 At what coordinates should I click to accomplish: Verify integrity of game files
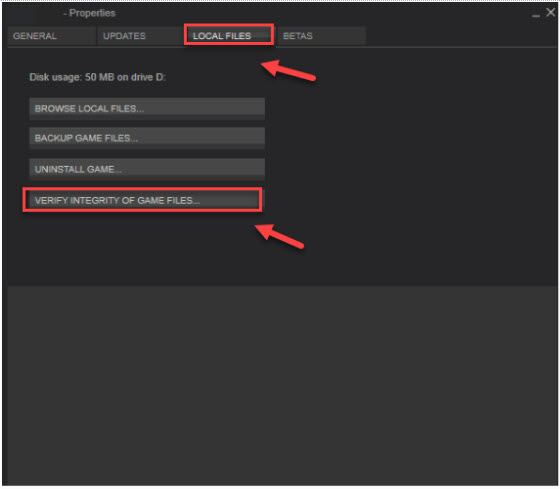click(x=142, y=200)
